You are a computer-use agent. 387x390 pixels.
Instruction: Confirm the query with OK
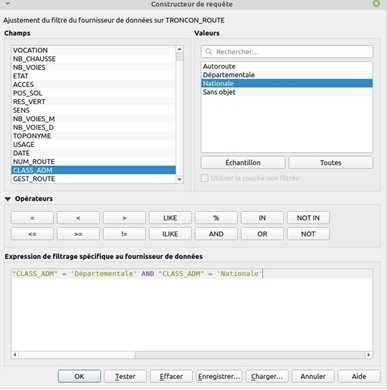[x=79, y=376]
